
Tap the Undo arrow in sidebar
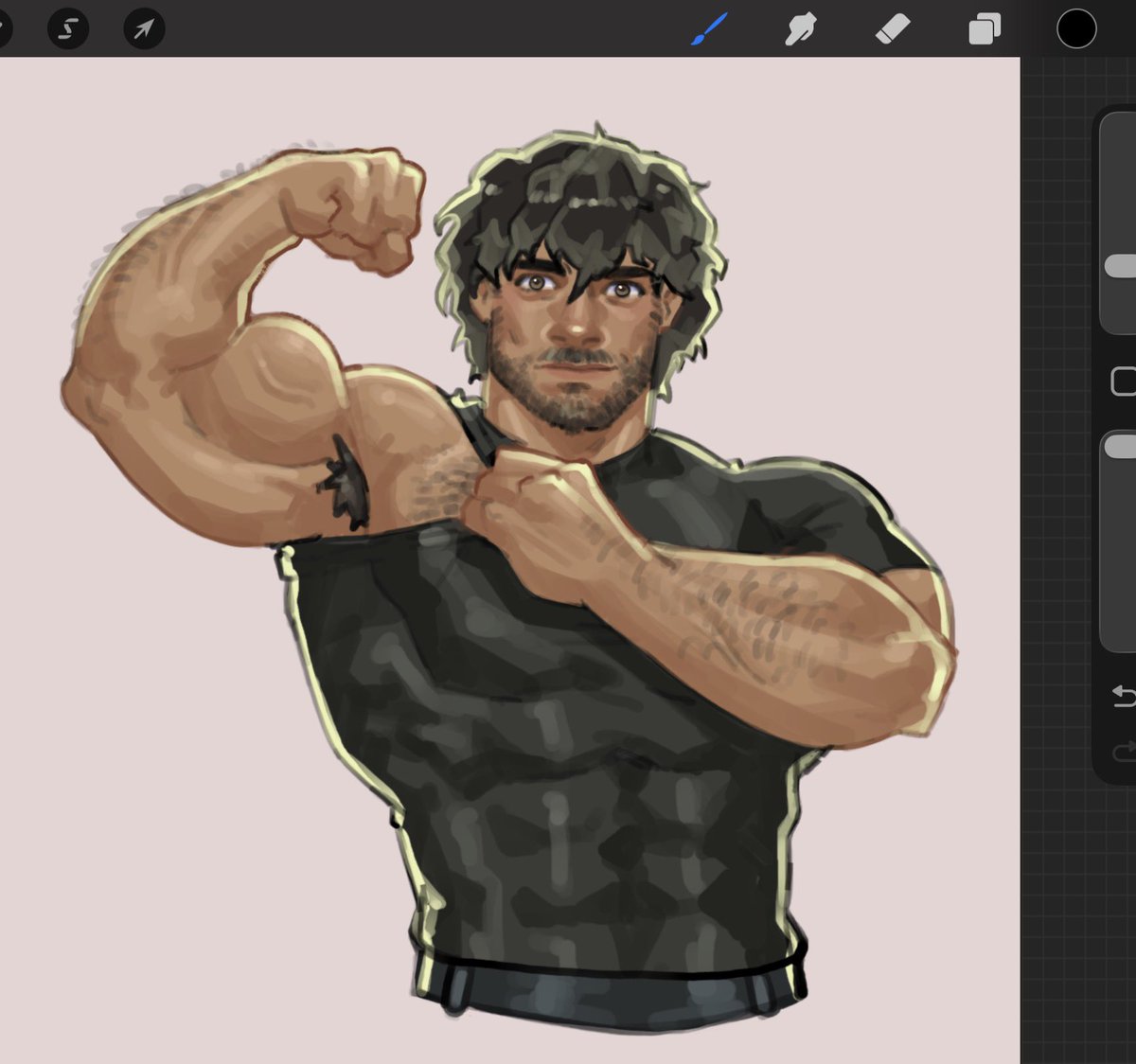tap(1124, 698)
